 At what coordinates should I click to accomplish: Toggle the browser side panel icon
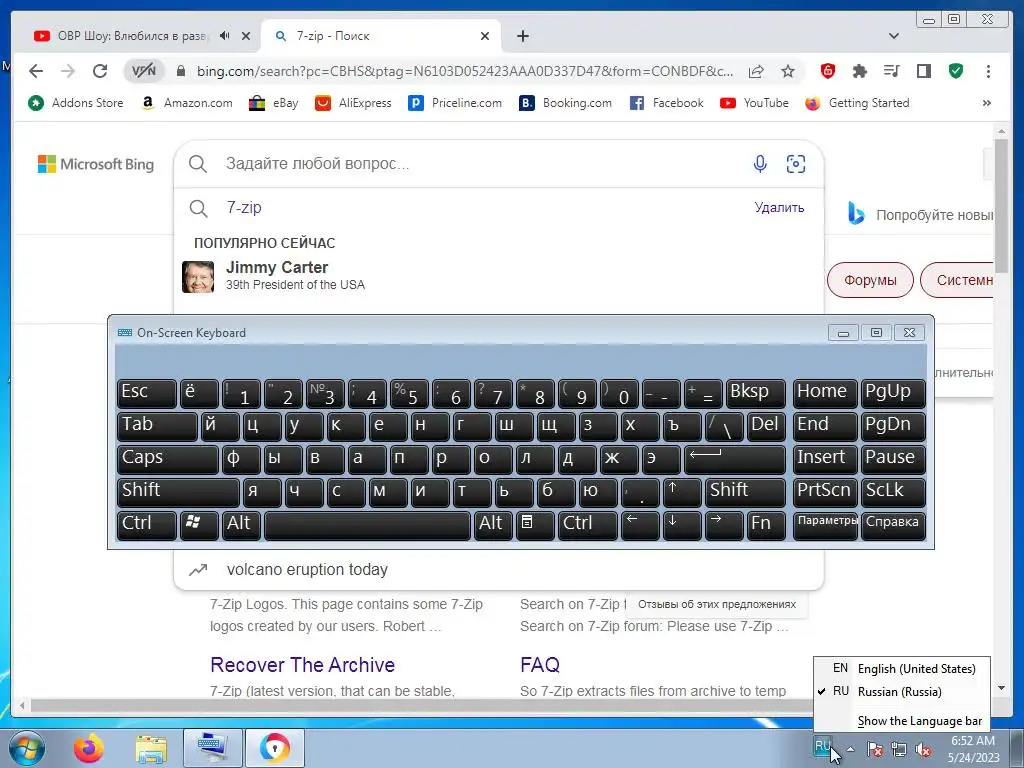(923, 71)
